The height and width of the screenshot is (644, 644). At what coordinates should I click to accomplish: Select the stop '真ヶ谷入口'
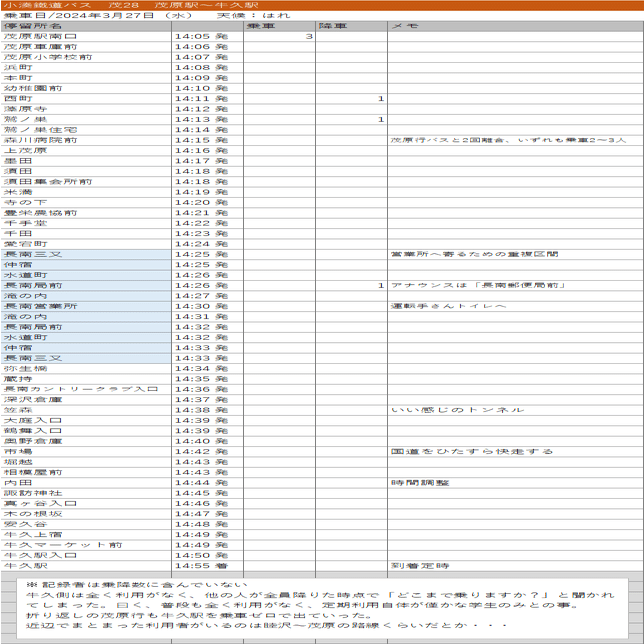point(40,503)
